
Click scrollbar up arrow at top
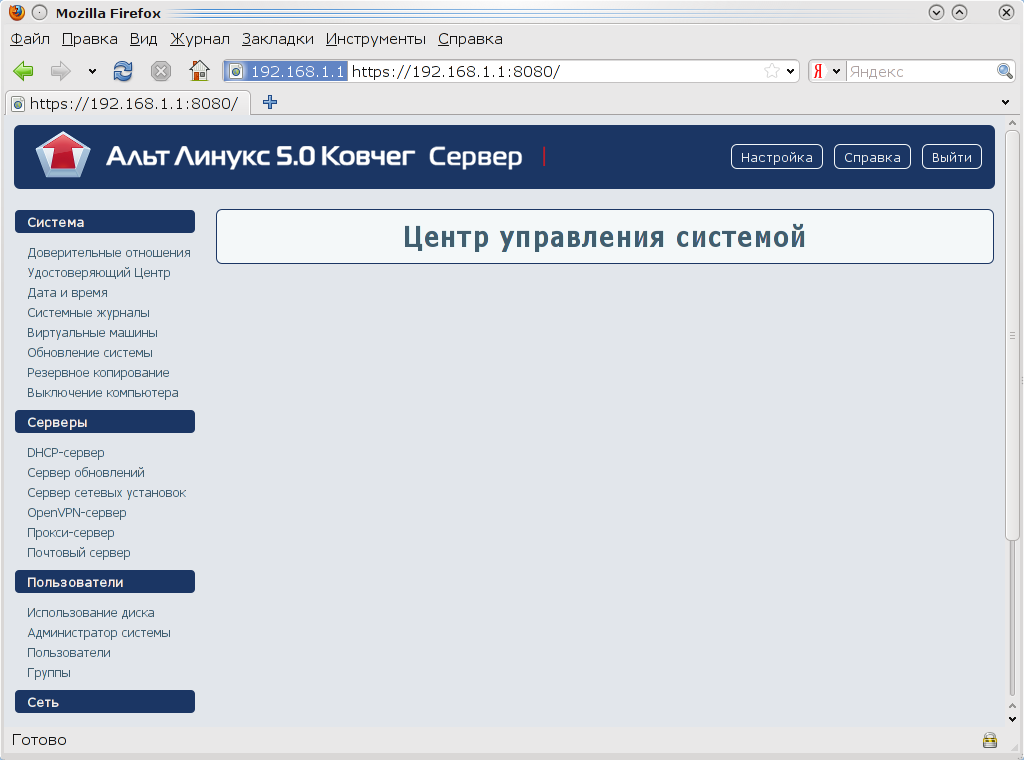point(1012,123)
